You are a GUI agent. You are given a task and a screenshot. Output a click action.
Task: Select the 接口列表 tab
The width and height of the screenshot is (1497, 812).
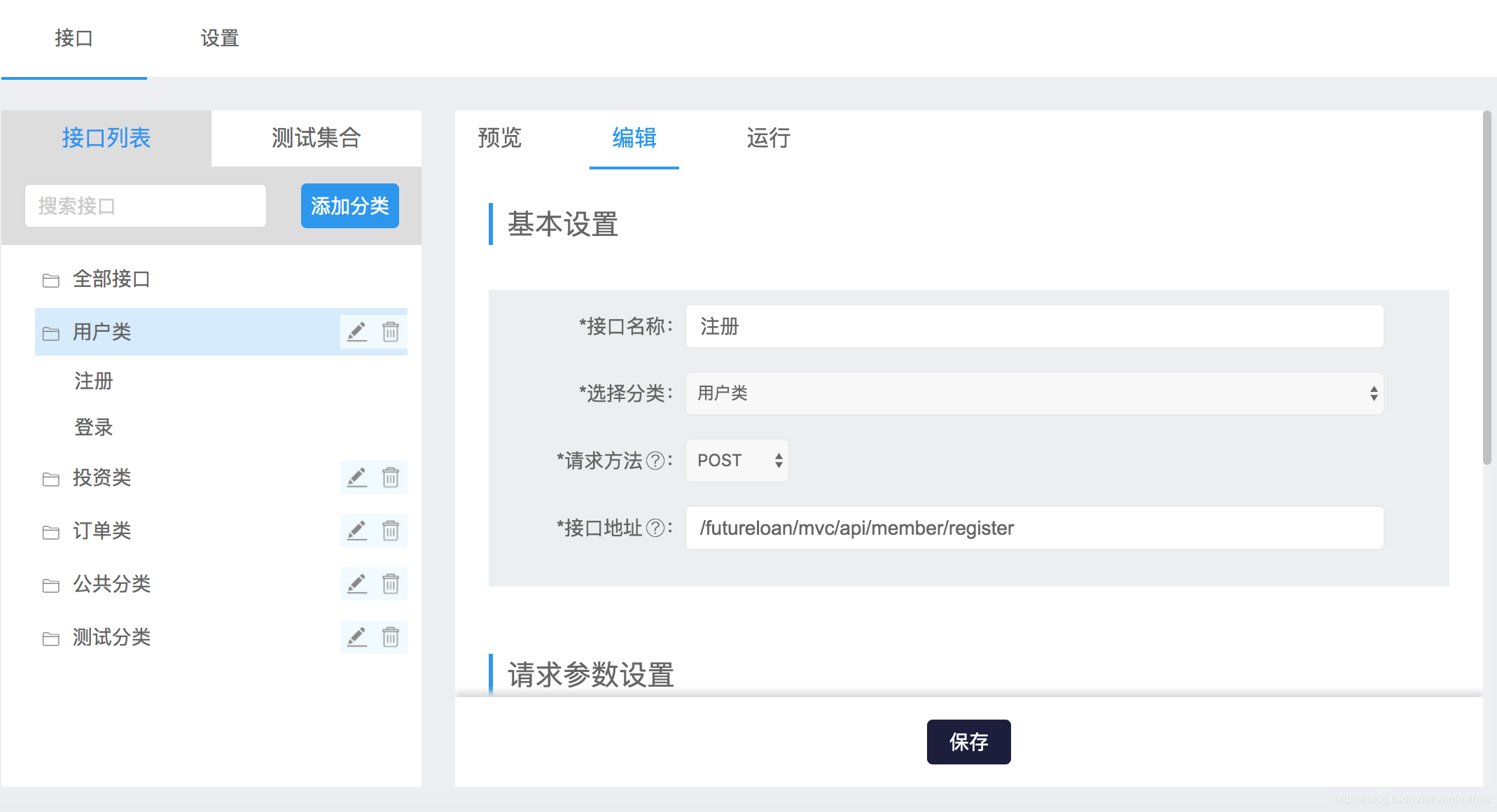106,138
